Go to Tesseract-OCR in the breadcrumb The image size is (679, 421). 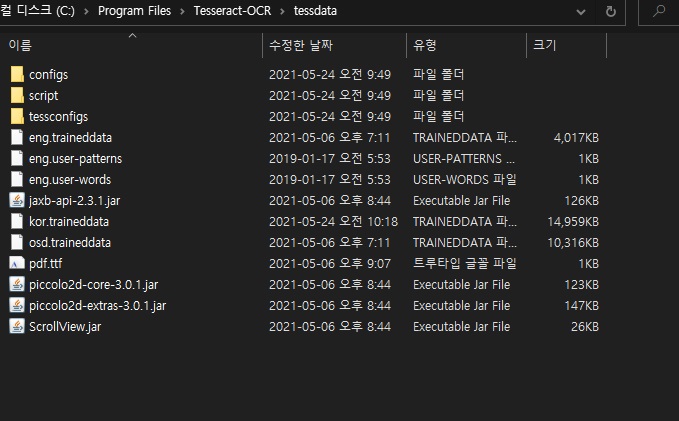click(232, 11)
